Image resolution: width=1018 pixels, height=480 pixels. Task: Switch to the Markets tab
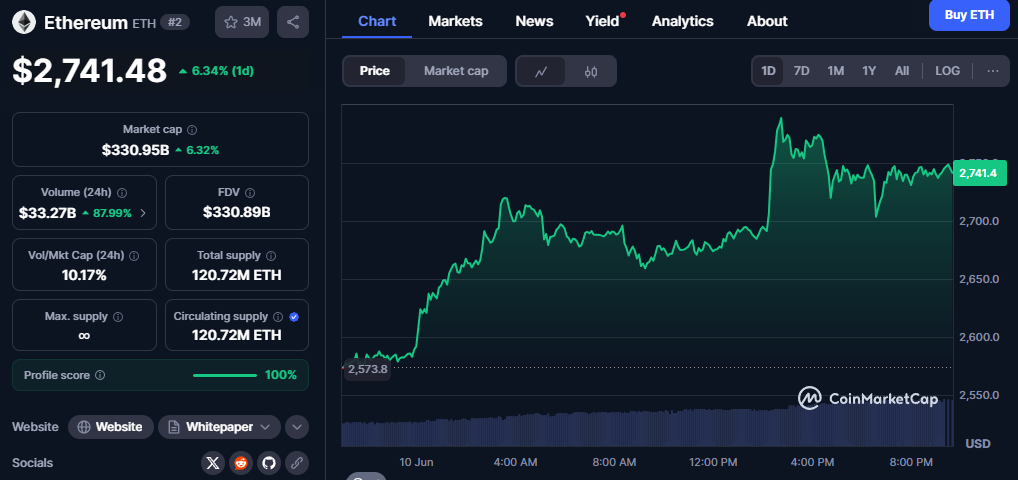(455, 21)
